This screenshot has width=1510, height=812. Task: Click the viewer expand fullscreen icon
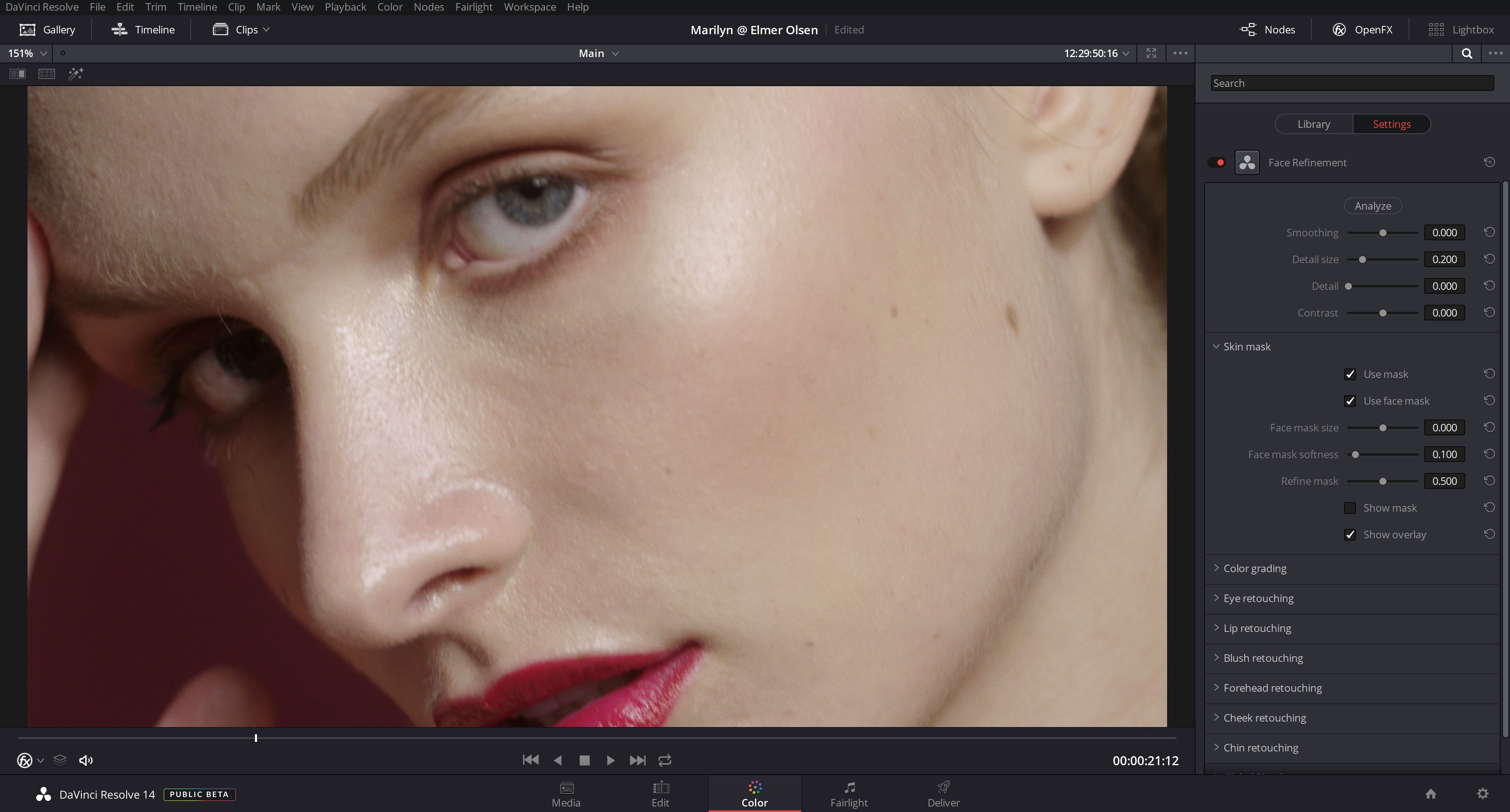(1151, 53)
